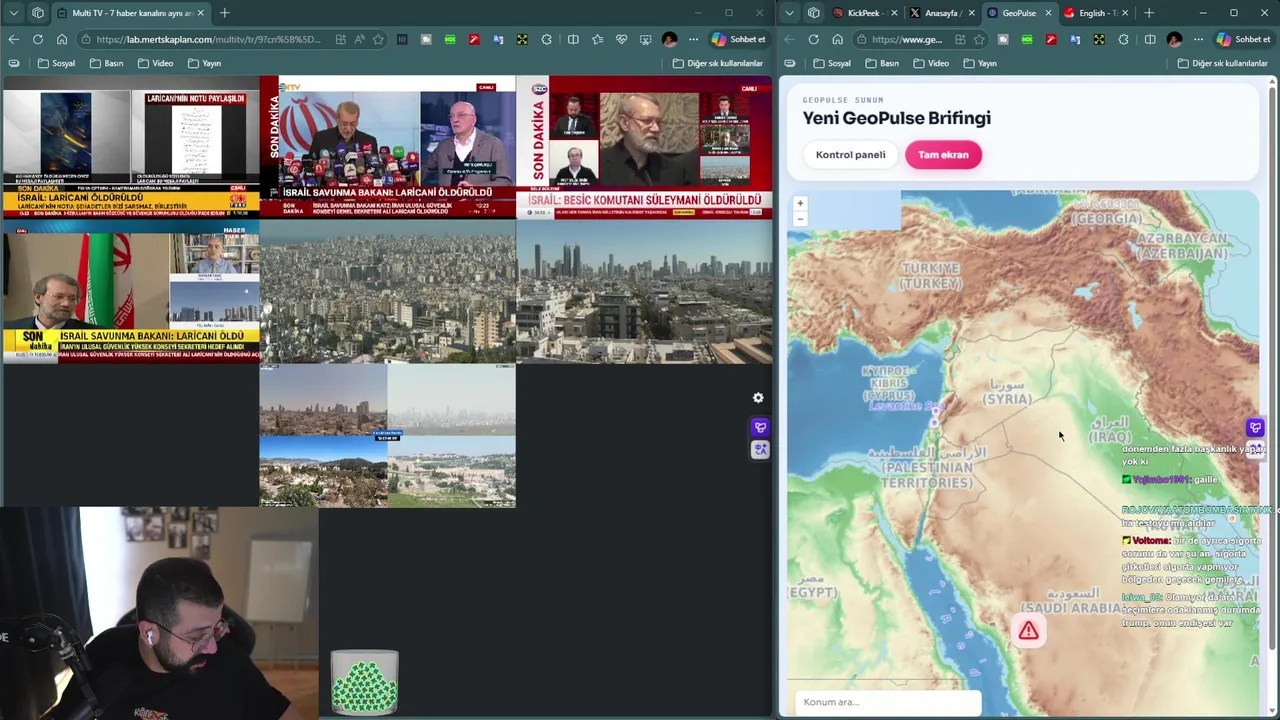Expand tab actions chevron in left window
This screenshot has height=720, width=1280.
click(13, 13)
